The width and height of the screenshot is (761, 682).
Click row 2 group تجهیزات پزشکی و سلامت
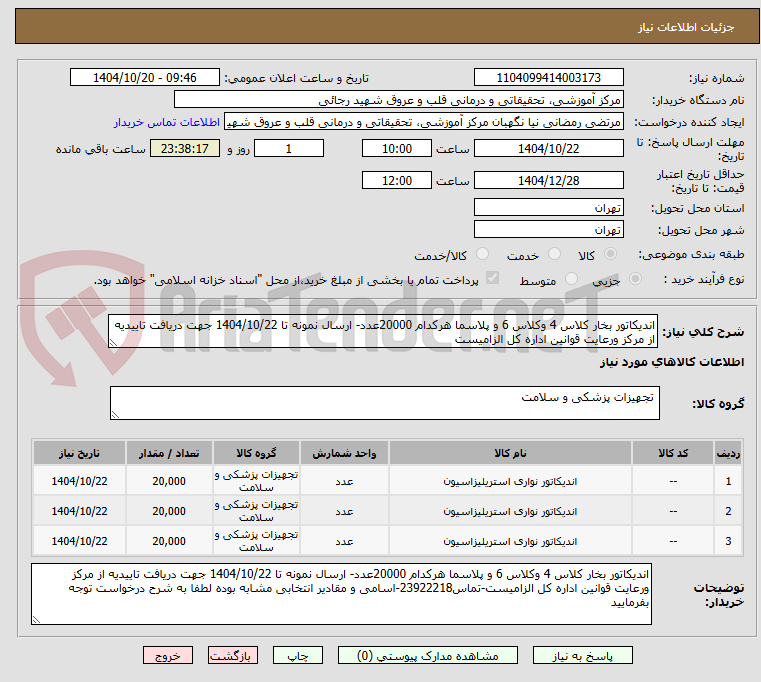256,511
